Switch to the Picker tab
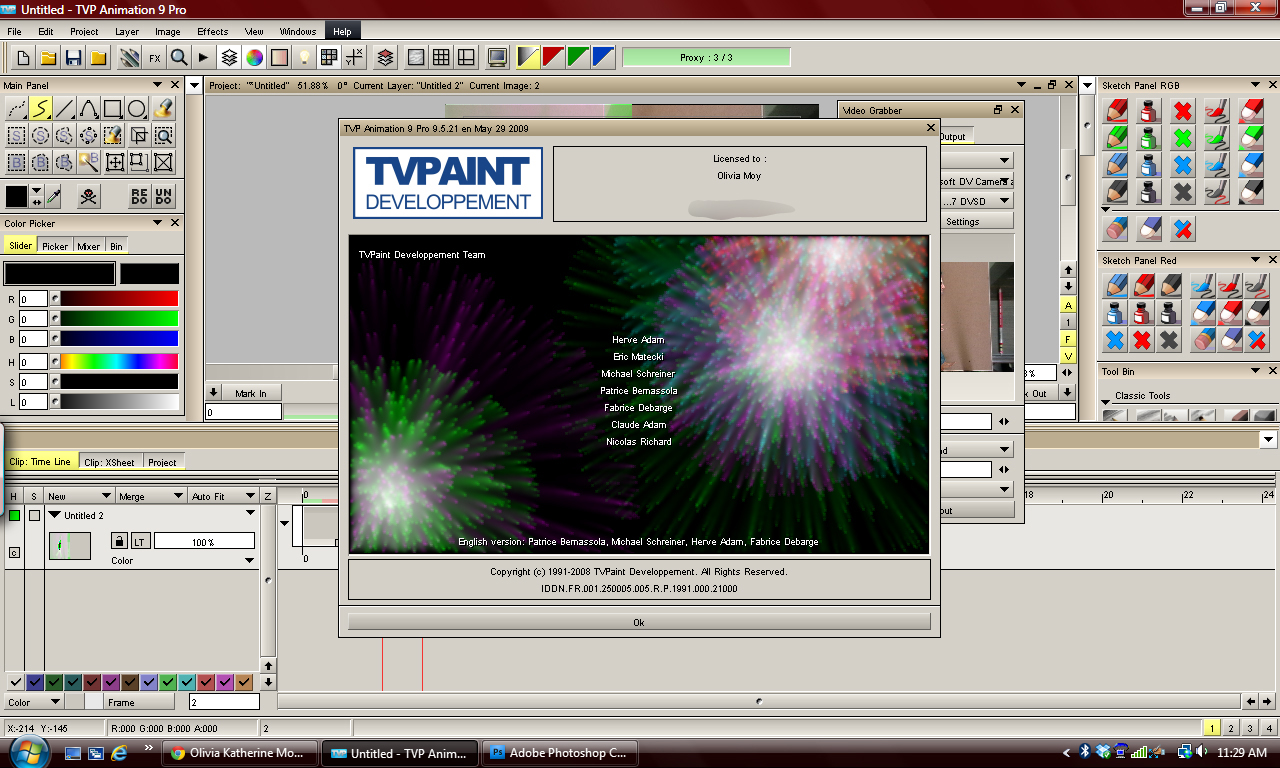 [x=55, y=246]
